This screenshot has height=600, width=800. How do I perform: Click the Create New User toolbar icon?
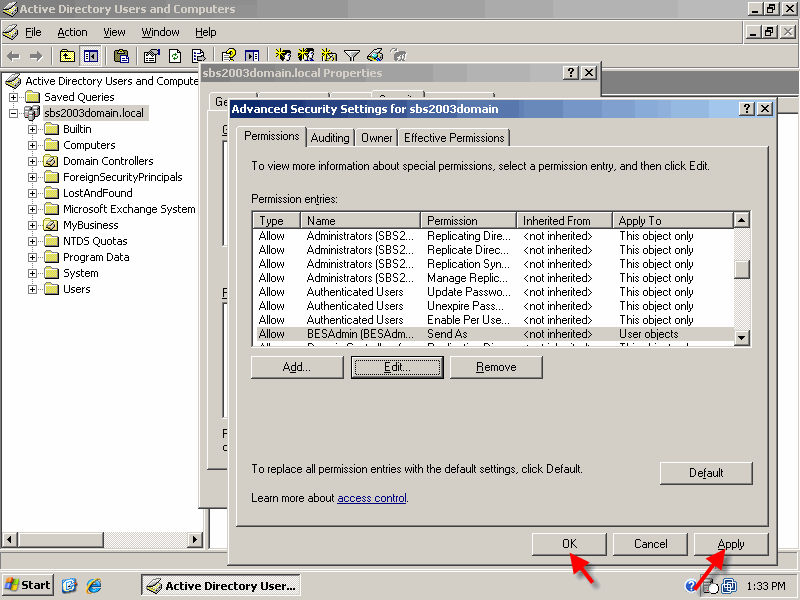coord(282,55)
